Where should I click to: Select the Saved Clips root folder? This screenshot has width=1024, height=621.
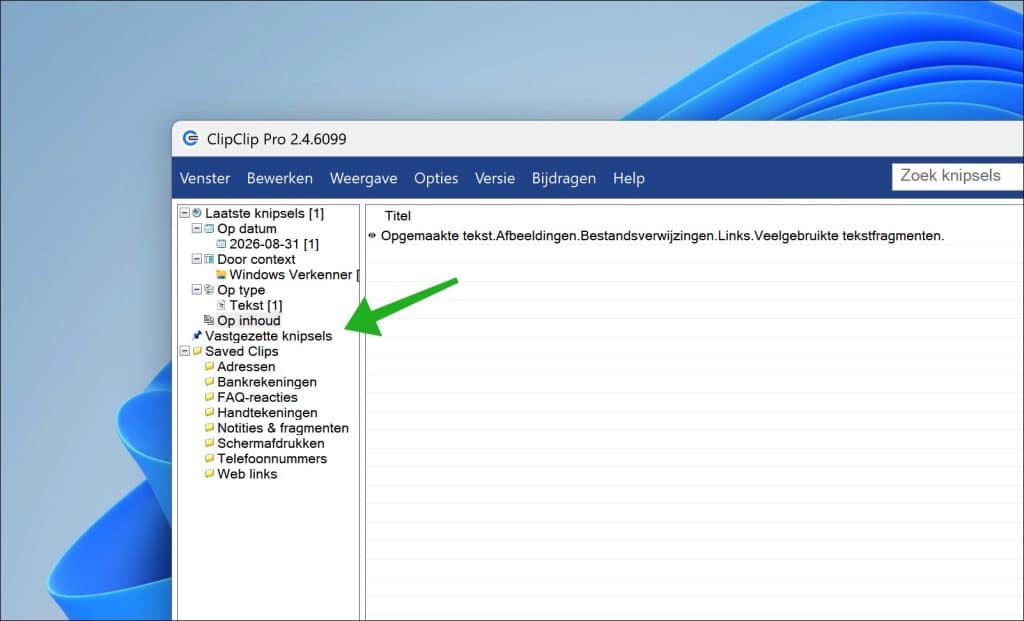[x=242, y=351]
